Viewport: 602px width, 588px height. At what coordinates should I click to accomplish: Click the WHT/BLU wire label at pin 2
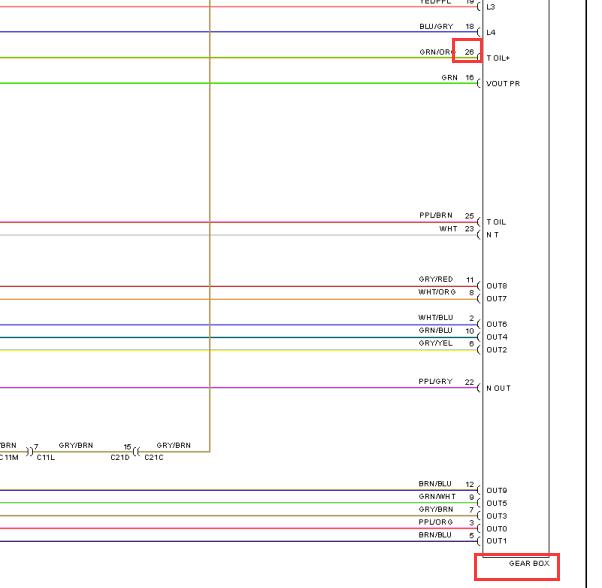point(435,318)
